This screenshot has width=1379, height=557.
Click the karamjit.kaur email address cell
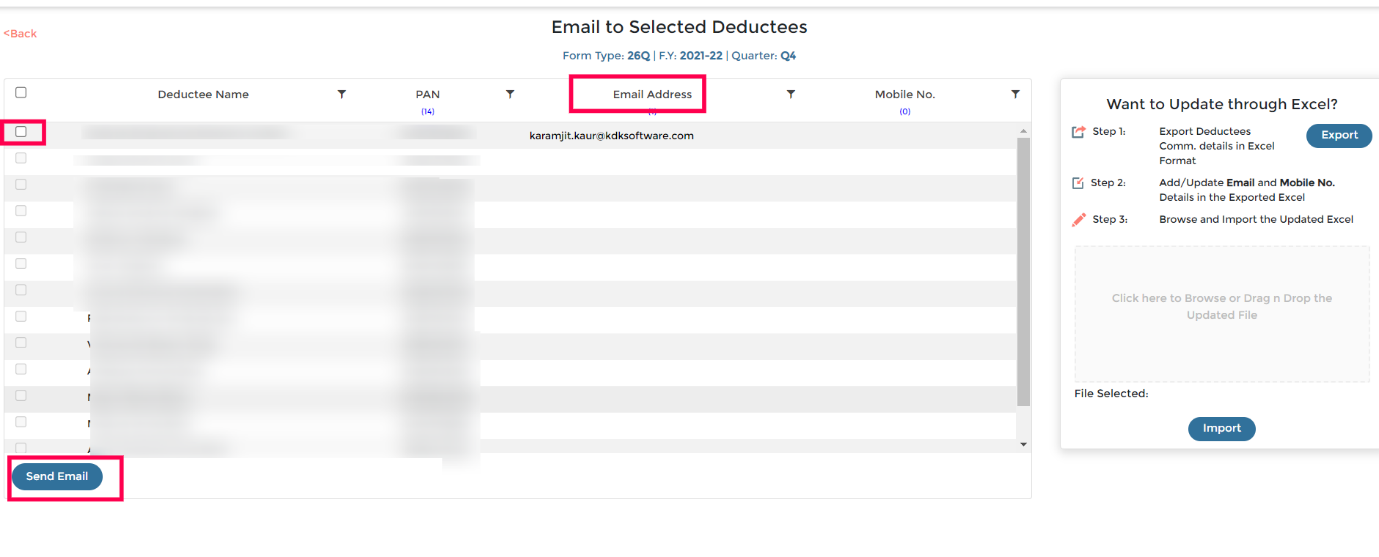pyautogui.click(x=611, y=136)
